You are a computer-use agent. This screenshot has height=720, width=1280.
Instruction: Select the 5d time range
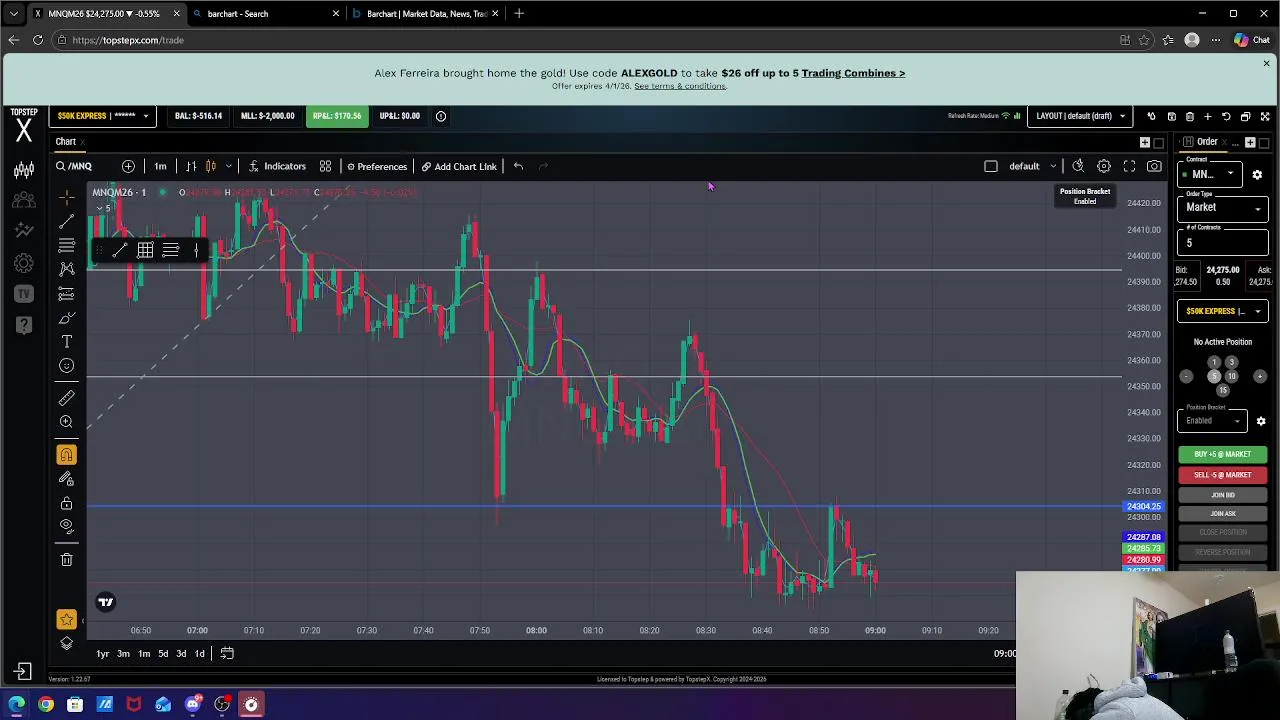point(163,654)
